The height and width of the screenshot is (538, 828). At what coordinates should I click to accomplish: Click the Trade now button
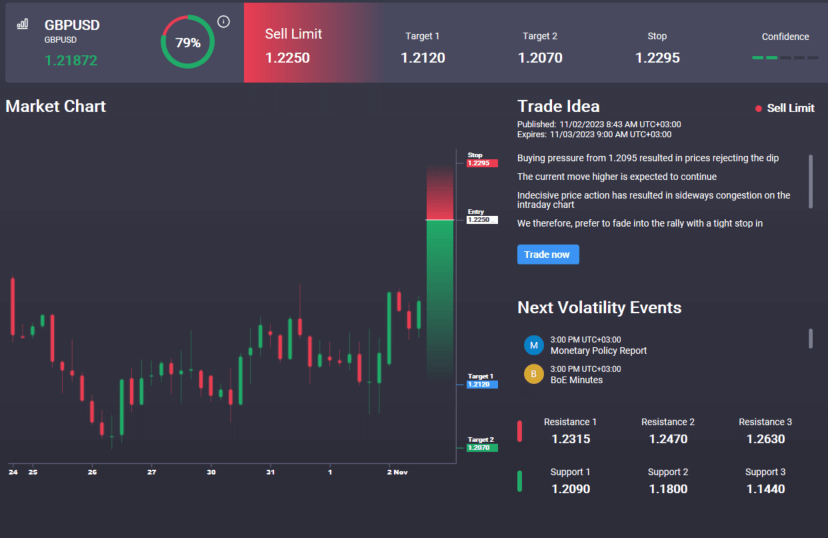(548, 254)
